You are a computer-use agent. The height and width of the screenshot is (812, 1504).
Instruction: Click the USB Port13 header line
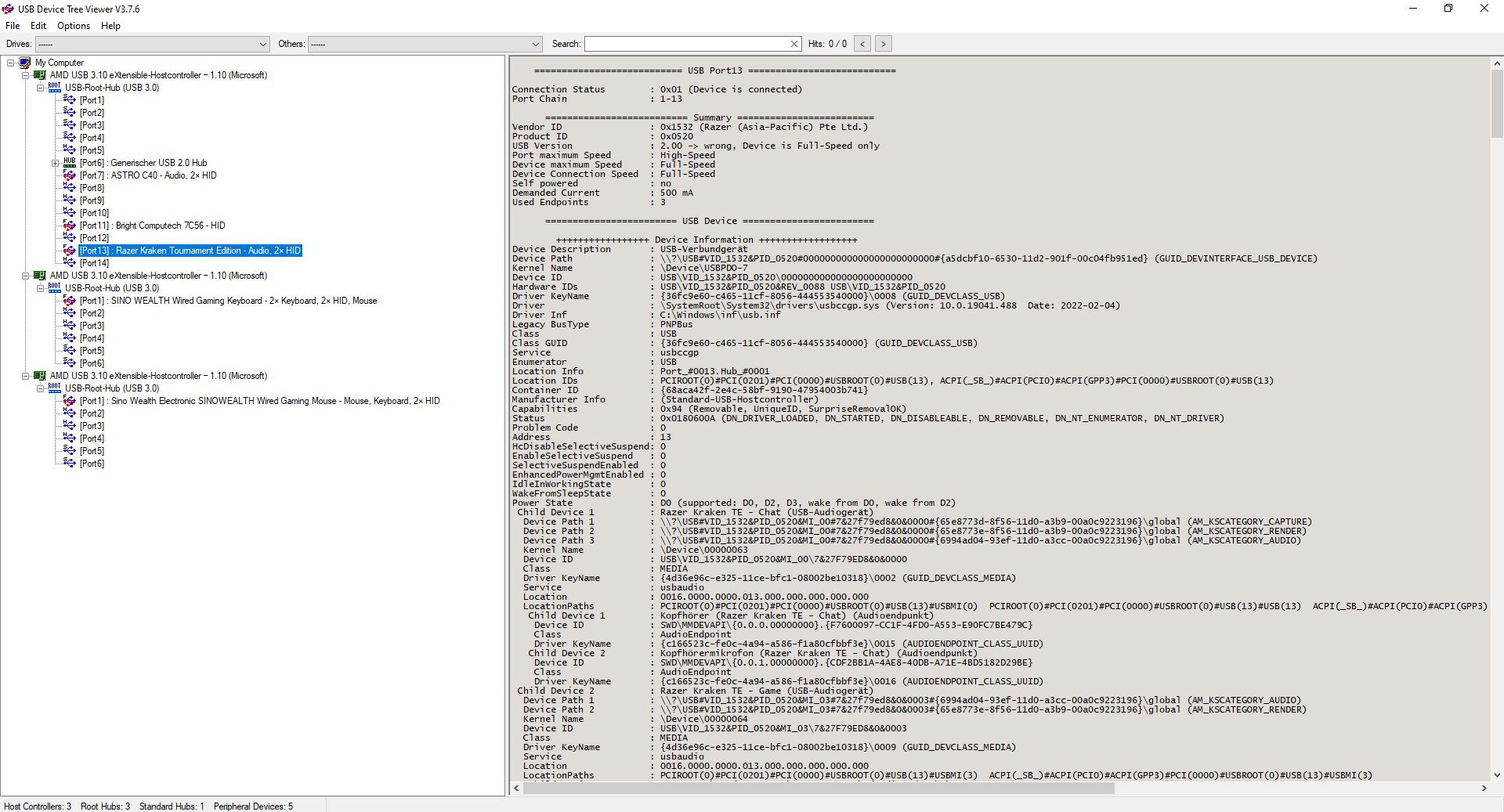click(x=714, y=70)
